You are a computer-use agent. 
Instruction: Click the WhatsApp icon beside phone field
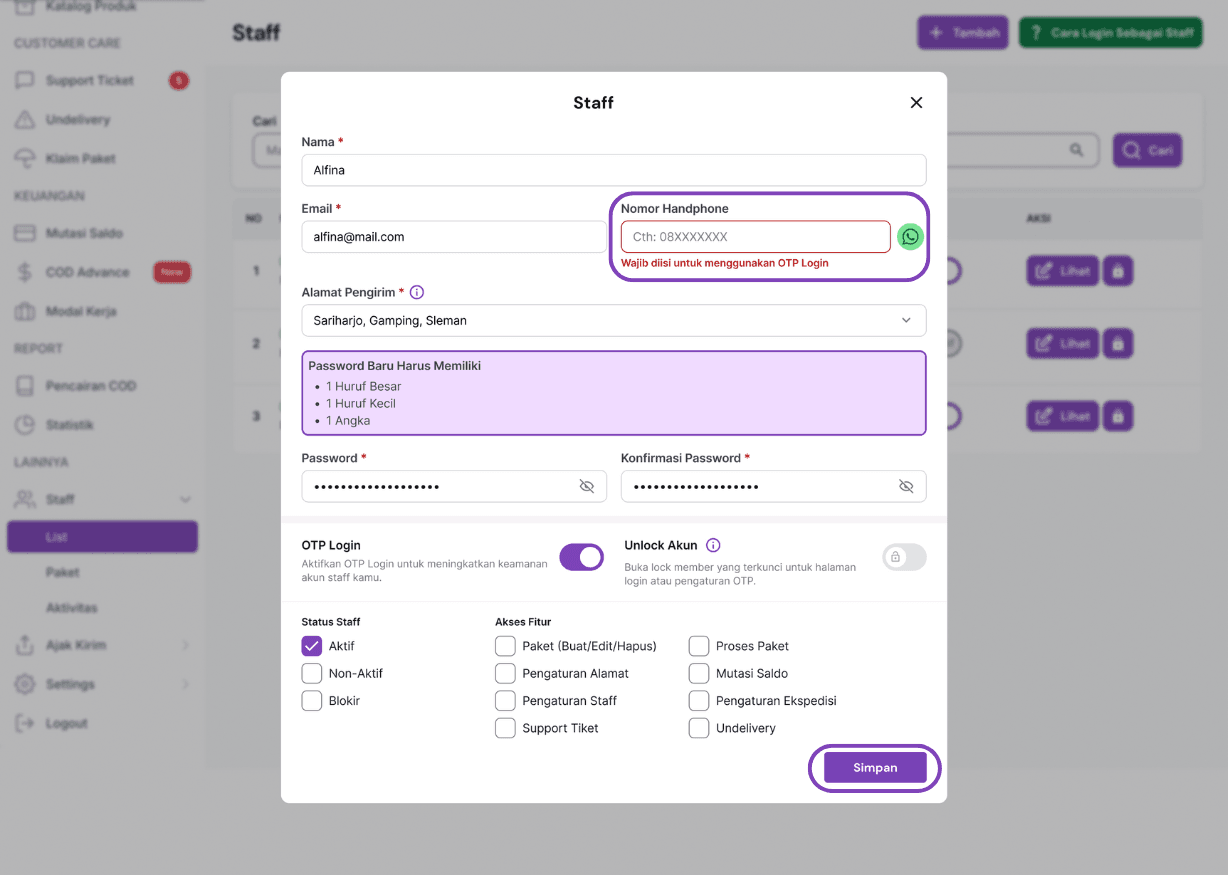pos(910,237)
